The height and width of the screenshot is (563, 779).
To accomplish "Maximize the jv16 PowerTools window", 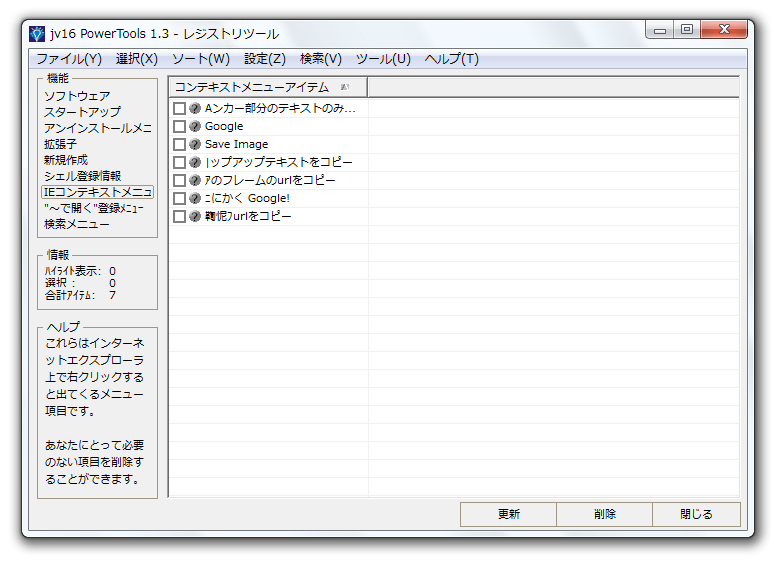I will click(687, 30).
